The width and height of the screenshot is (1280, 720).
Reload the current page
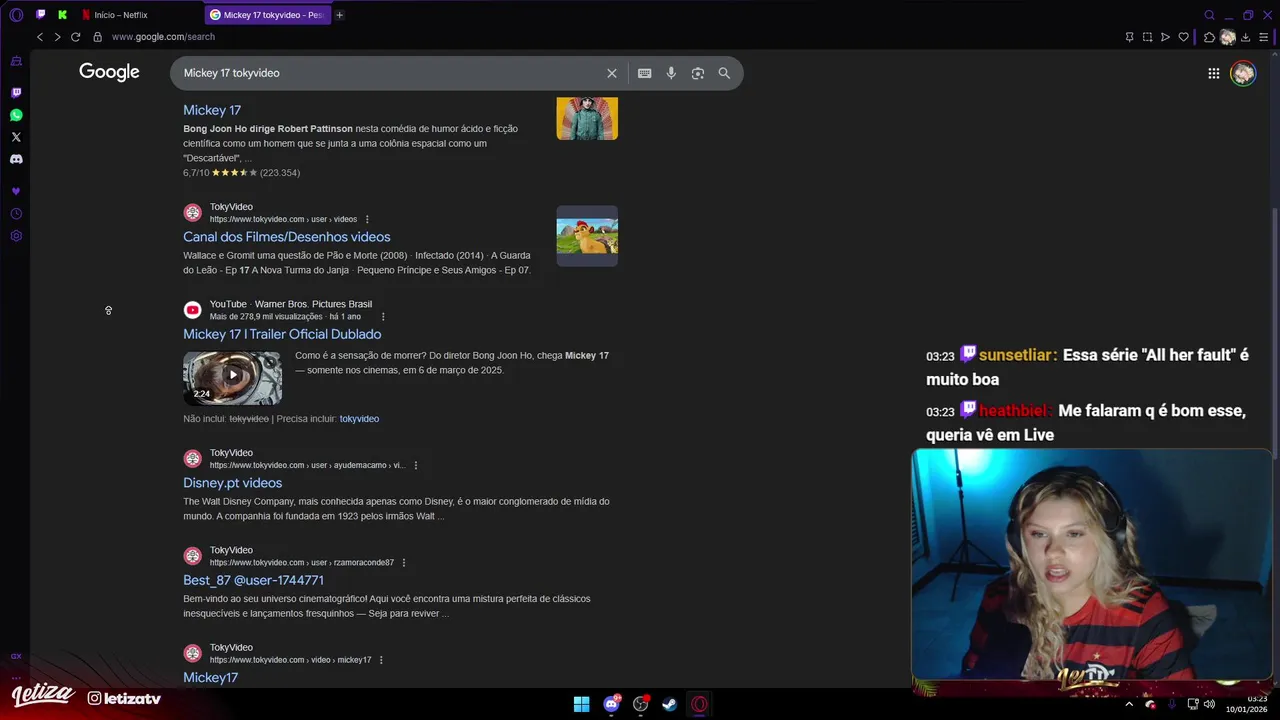click(75, 37)
